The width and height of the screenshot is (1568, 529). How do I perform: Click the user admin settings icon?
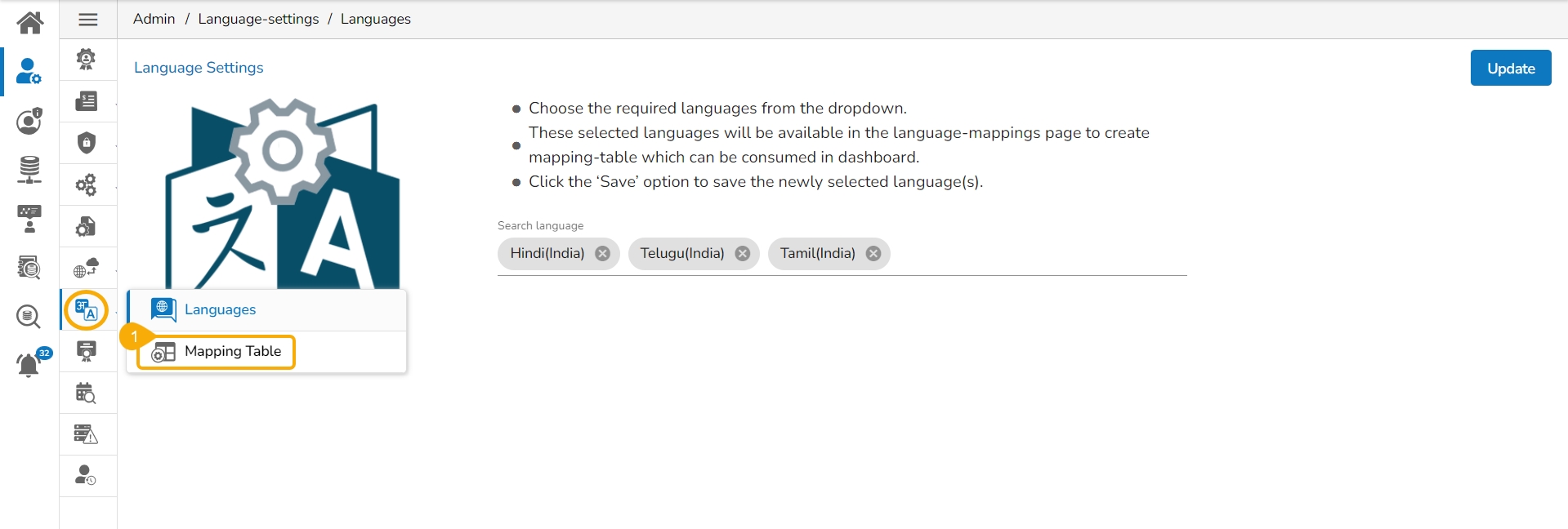(29, 72)
